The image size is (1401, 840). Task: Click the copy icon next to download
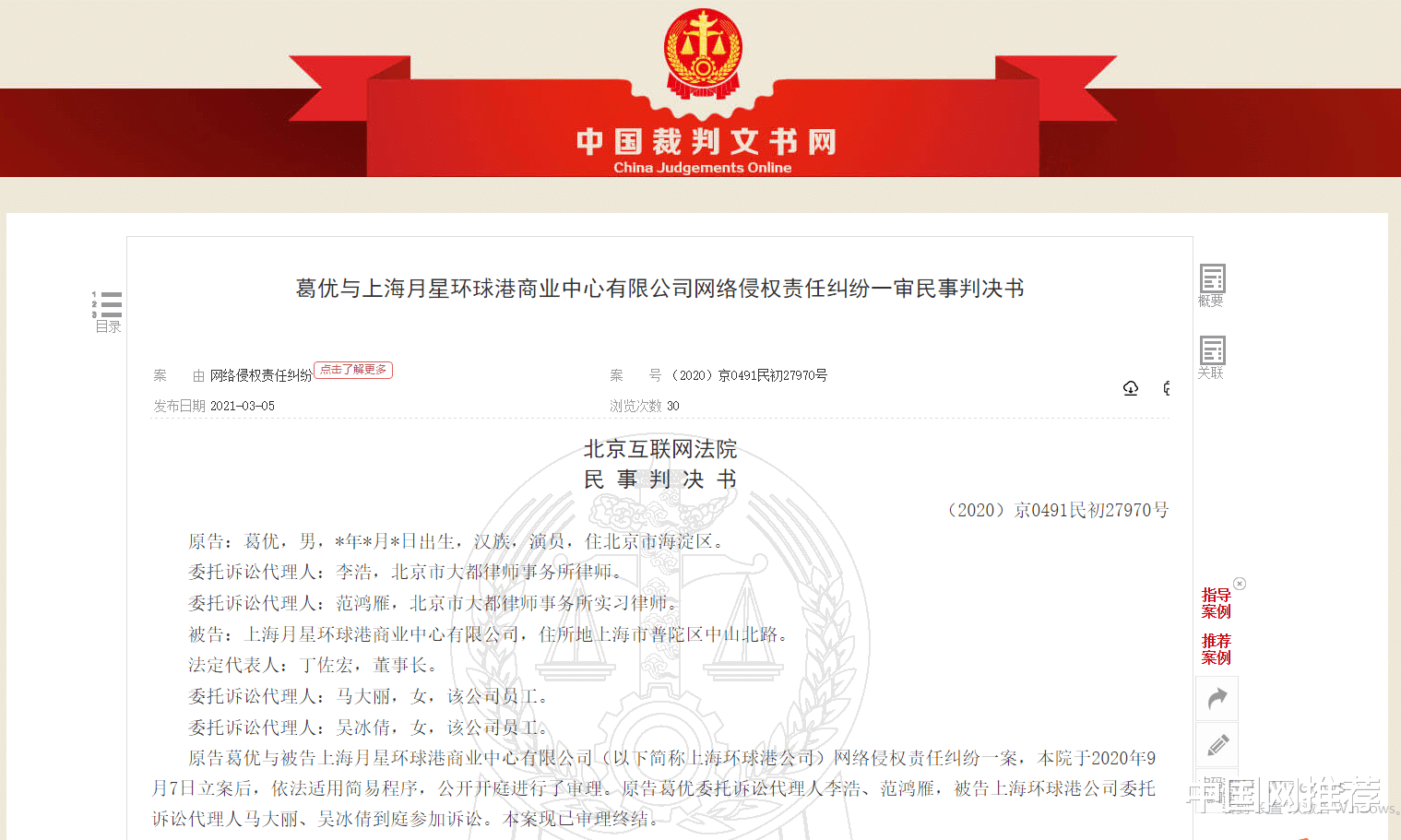(1166, 388)
